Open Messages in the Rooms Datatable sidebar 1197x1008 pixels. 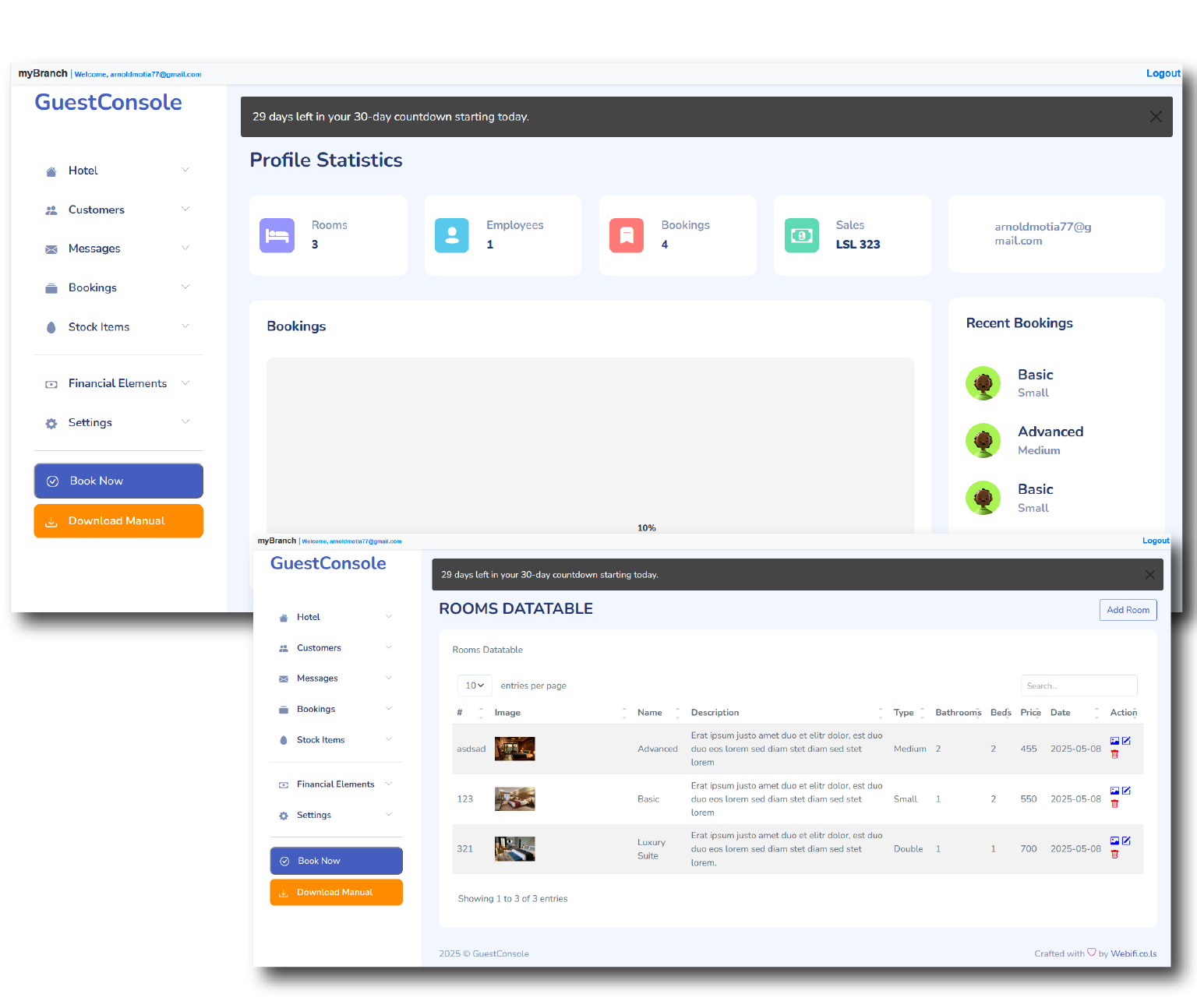point(317,678)
